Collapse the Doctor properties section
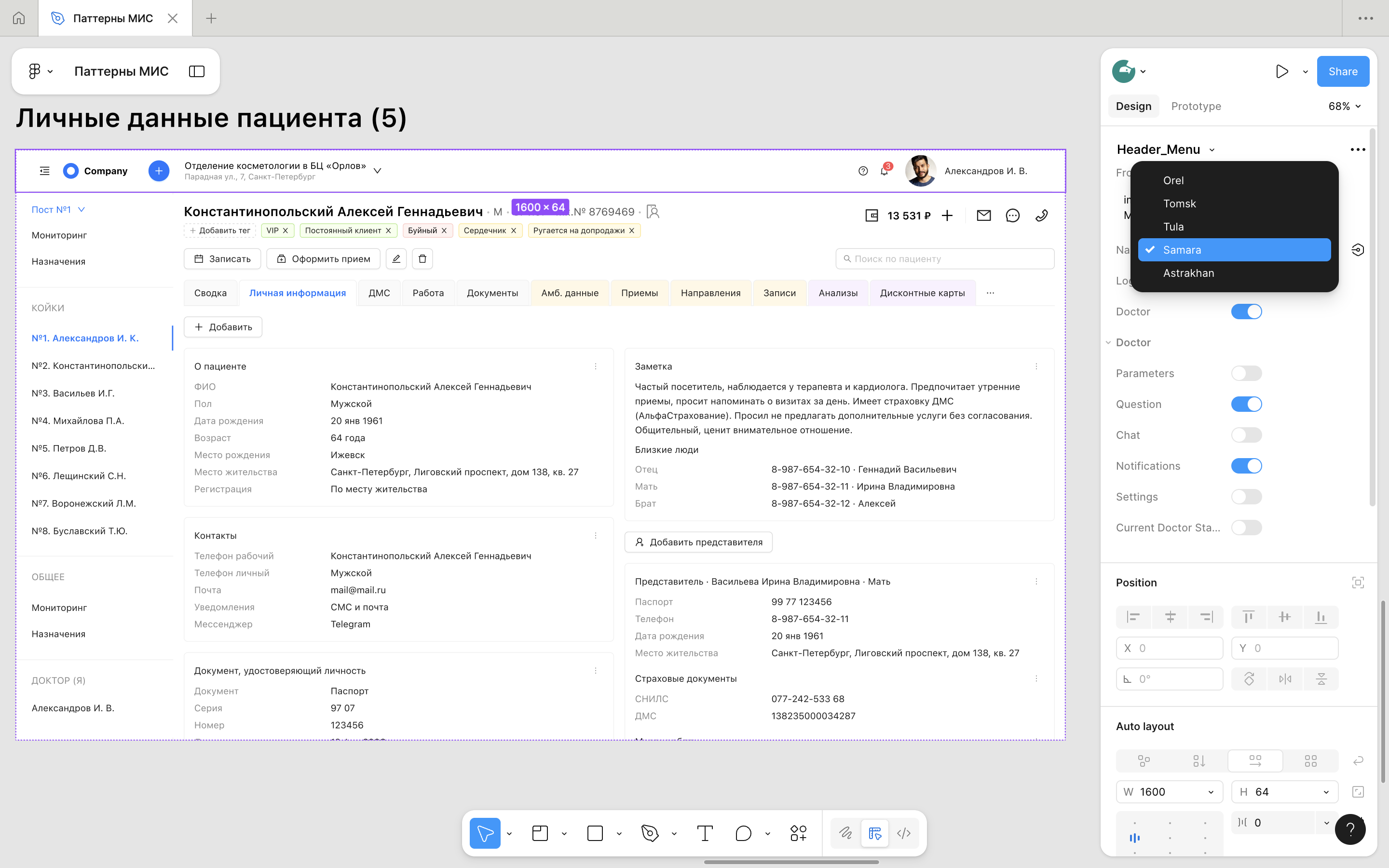 (x=1108, y=343)
